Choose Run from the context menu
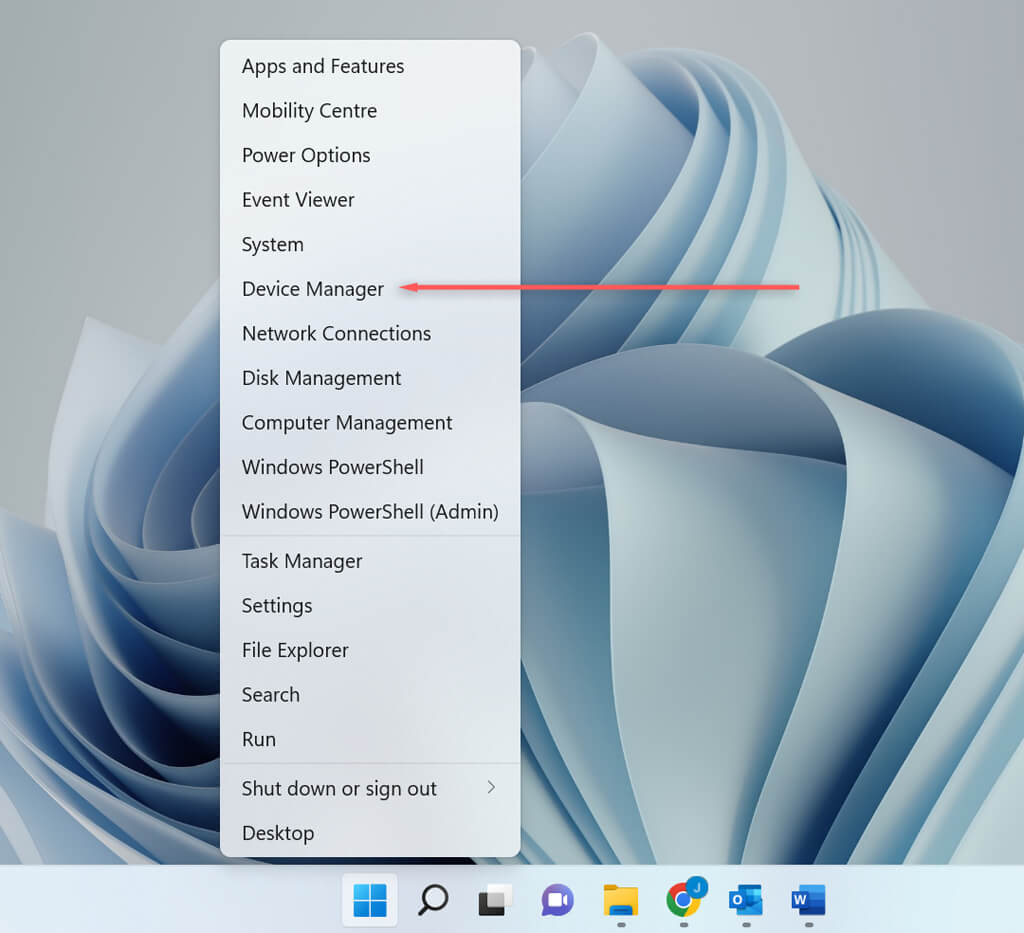 [259, 739]
